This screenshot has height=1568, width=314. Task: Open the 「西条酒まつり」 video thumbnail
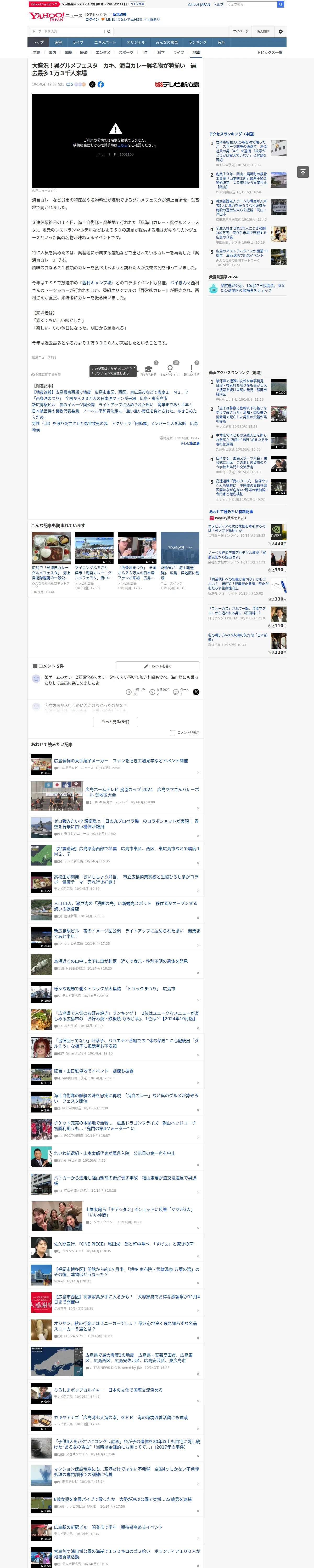point(137,548)
